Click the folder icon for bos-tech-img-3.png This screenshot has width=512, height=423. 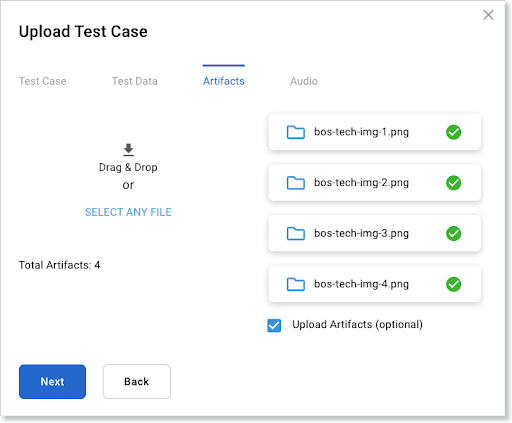pyautogui.click(x=296, y=234)
